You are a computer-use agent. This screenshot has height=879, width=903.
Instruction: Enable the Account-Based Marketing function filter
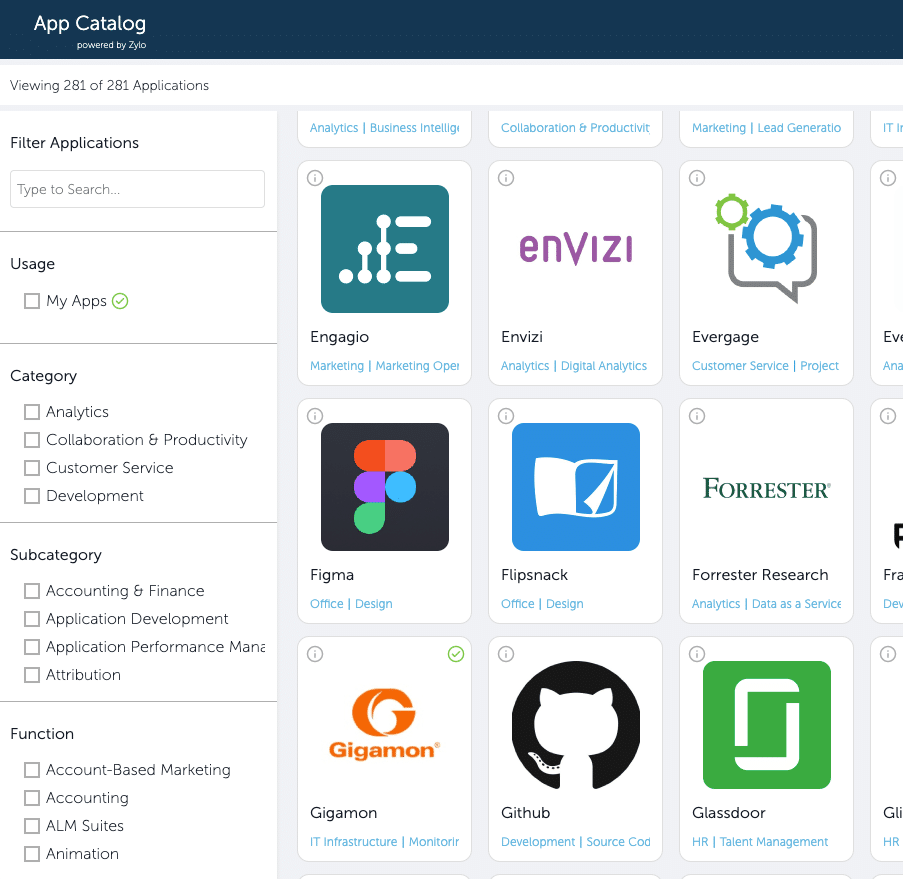pyautogui.click(x=31, y=770)
